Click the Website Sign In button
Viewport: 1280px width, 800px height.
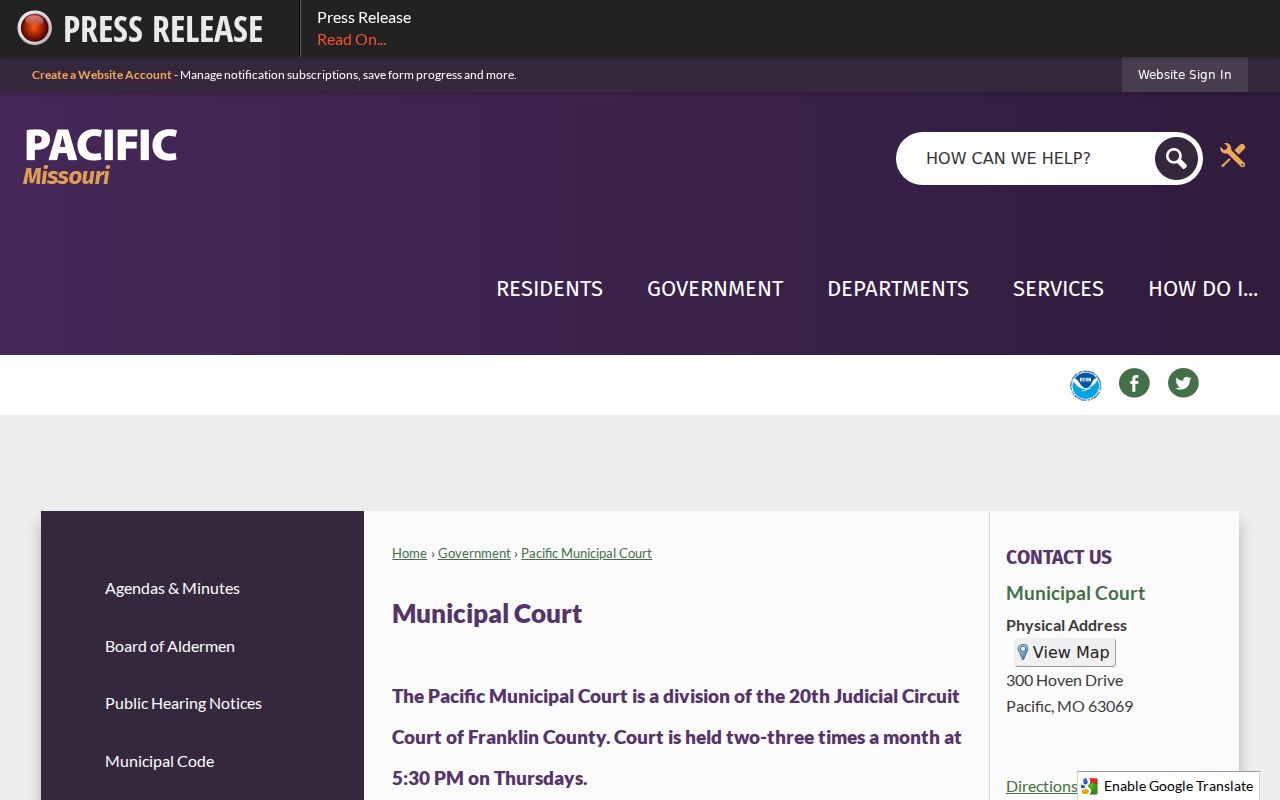pyautogui.click(x=1185, y=75)
